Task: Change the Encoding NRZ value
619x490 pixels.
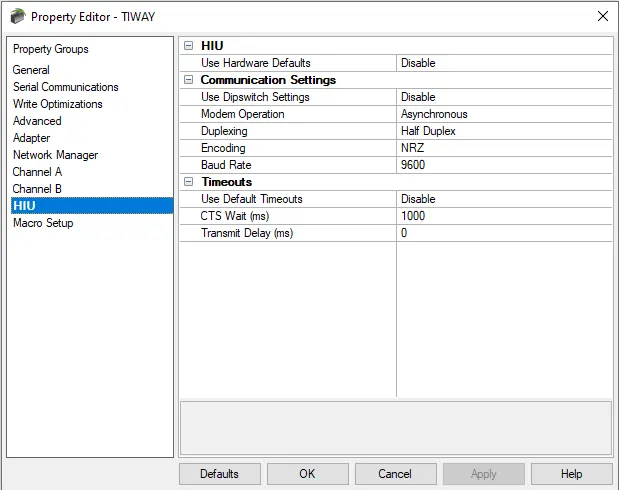Action: click(504, 148)
